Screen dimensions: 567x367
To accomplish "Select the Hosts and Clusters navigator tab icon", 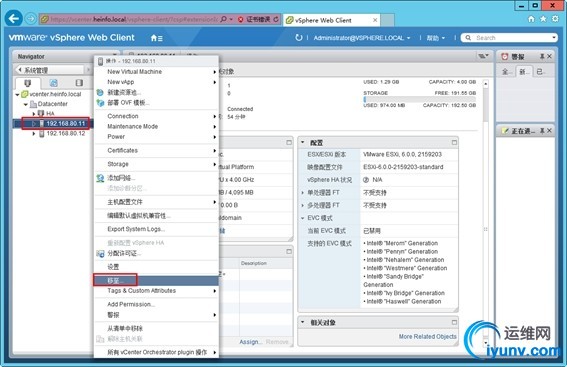I will [27, 83].
